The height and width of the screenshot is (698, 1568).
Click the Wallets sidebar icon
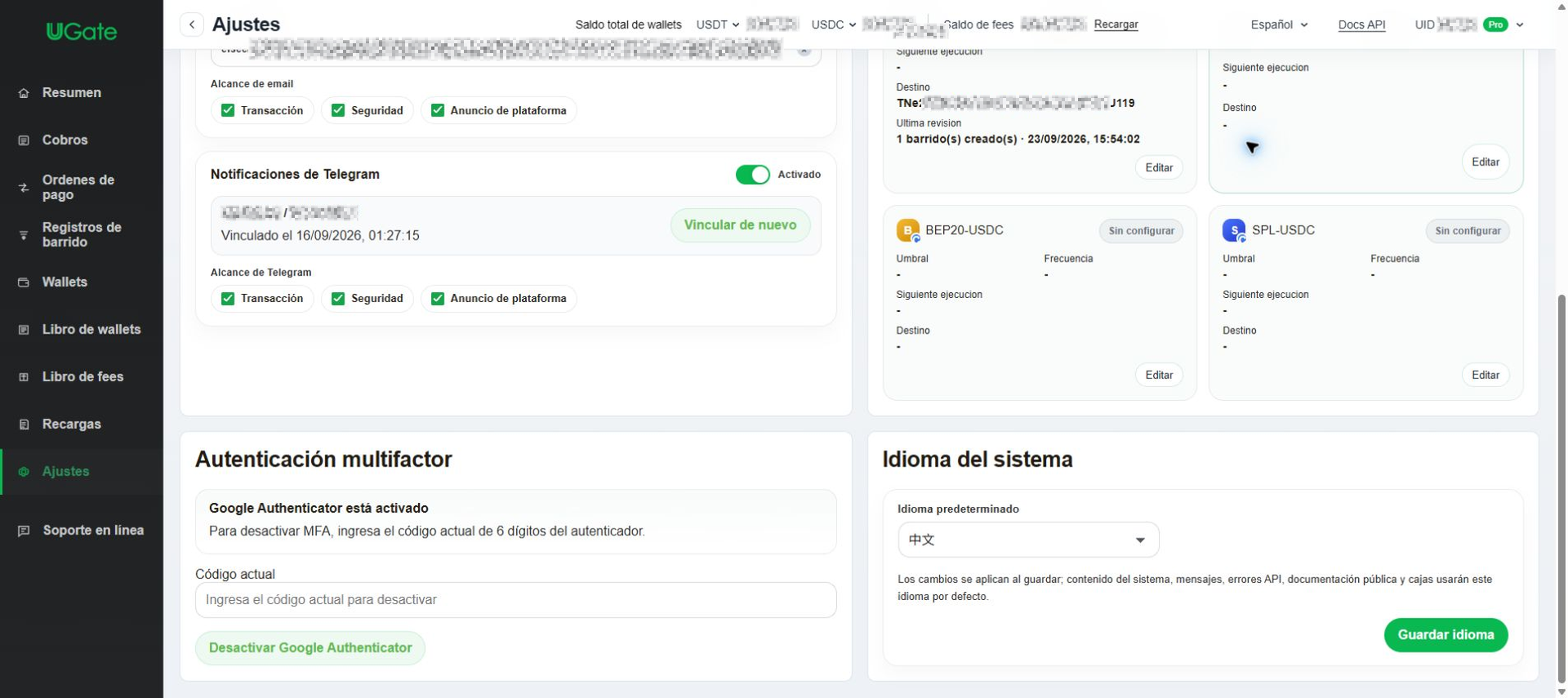click(24, 282)
